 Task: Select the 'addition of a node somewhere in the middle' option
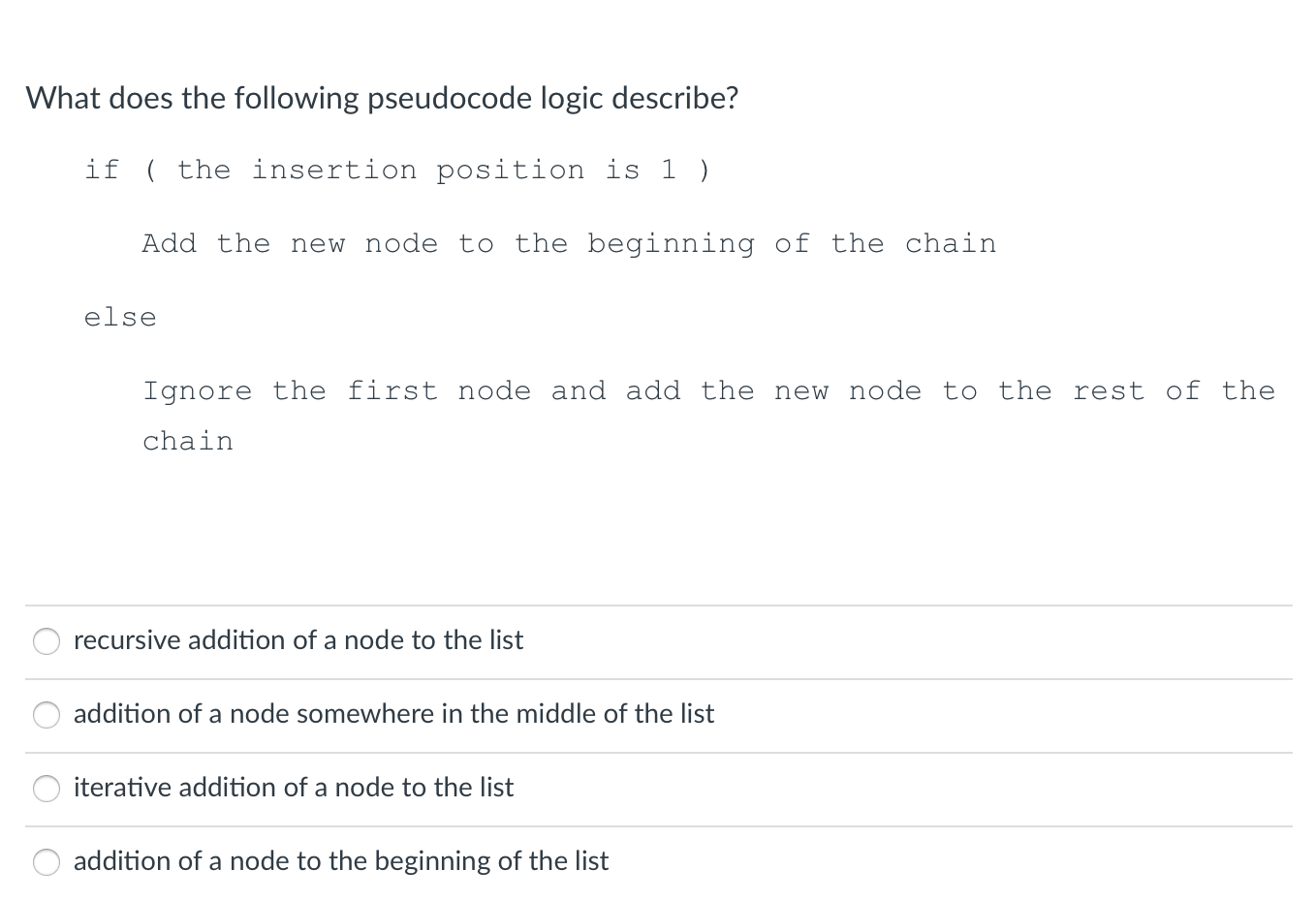46,715
